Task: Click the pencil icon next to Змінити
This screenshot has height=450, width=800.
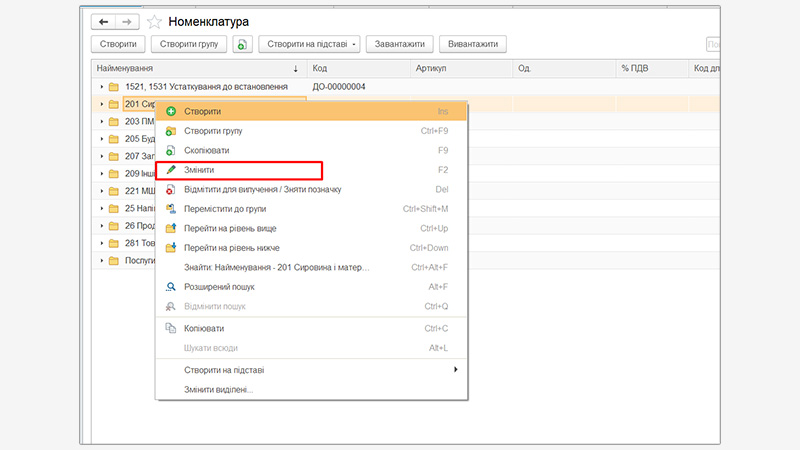Action: pyautogui.click(x=171, y=170)
